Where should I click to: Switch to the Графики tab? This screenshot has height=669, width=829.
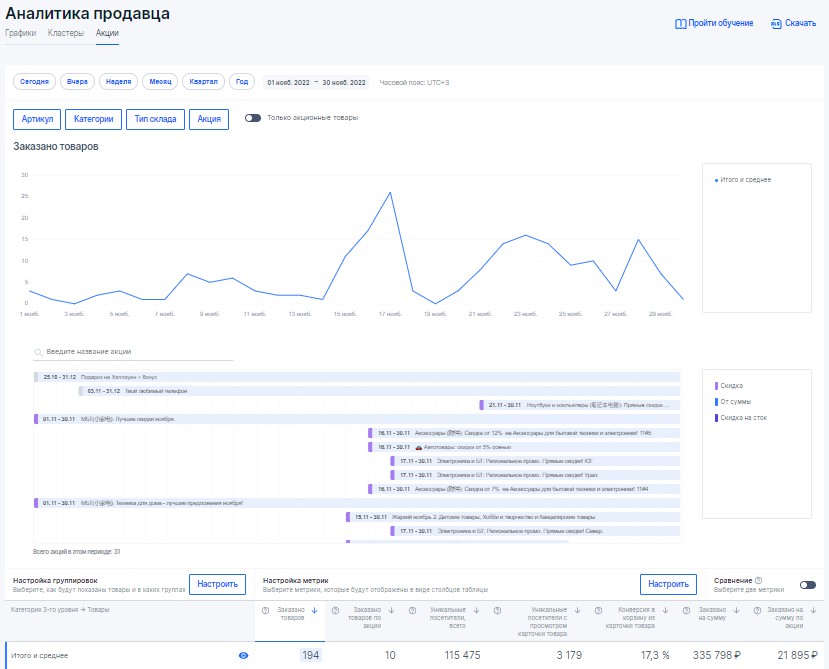[20, 33]
